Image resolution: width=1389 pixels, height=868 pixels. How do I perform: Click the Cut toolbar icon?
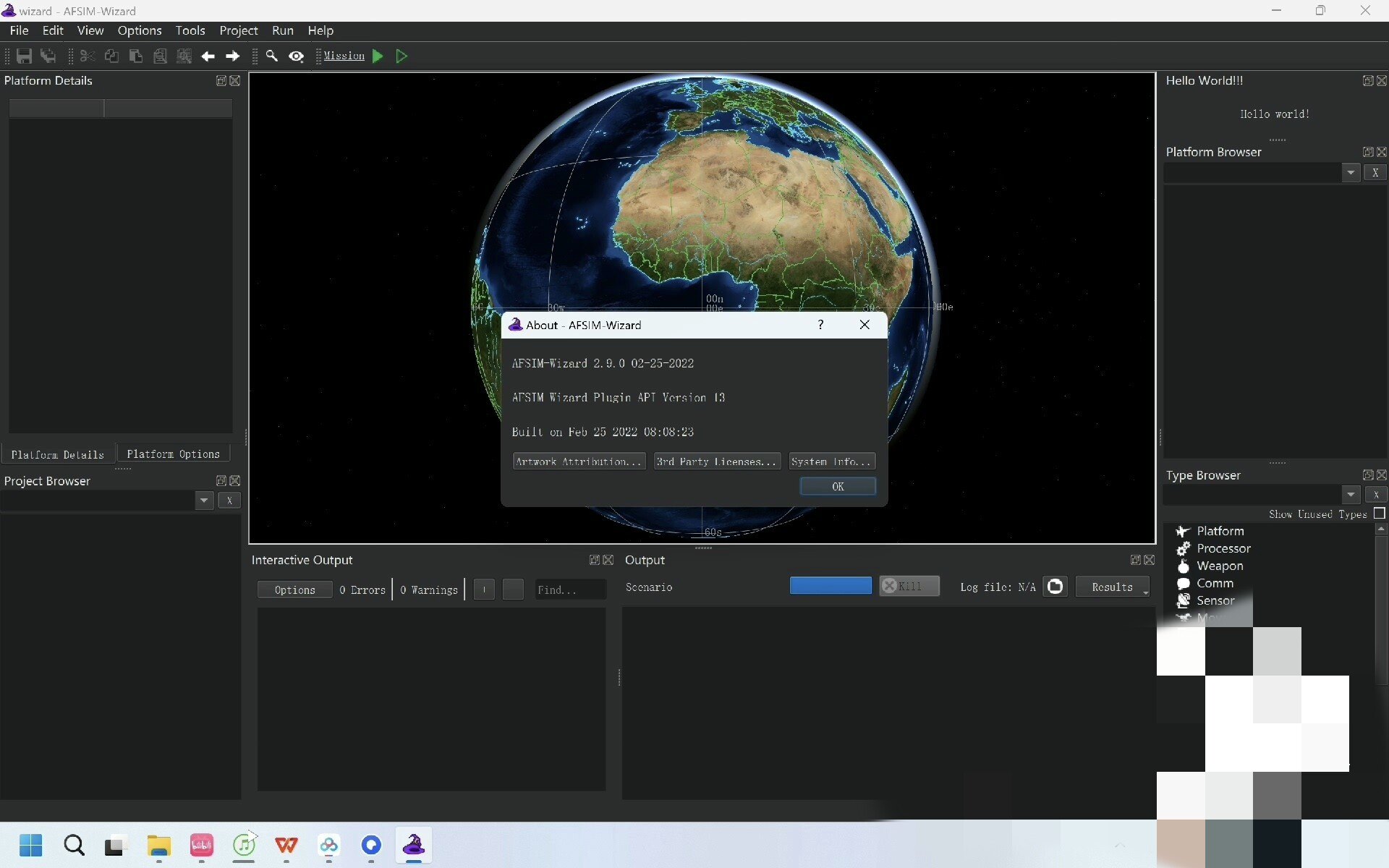click(x=87, y=56)
